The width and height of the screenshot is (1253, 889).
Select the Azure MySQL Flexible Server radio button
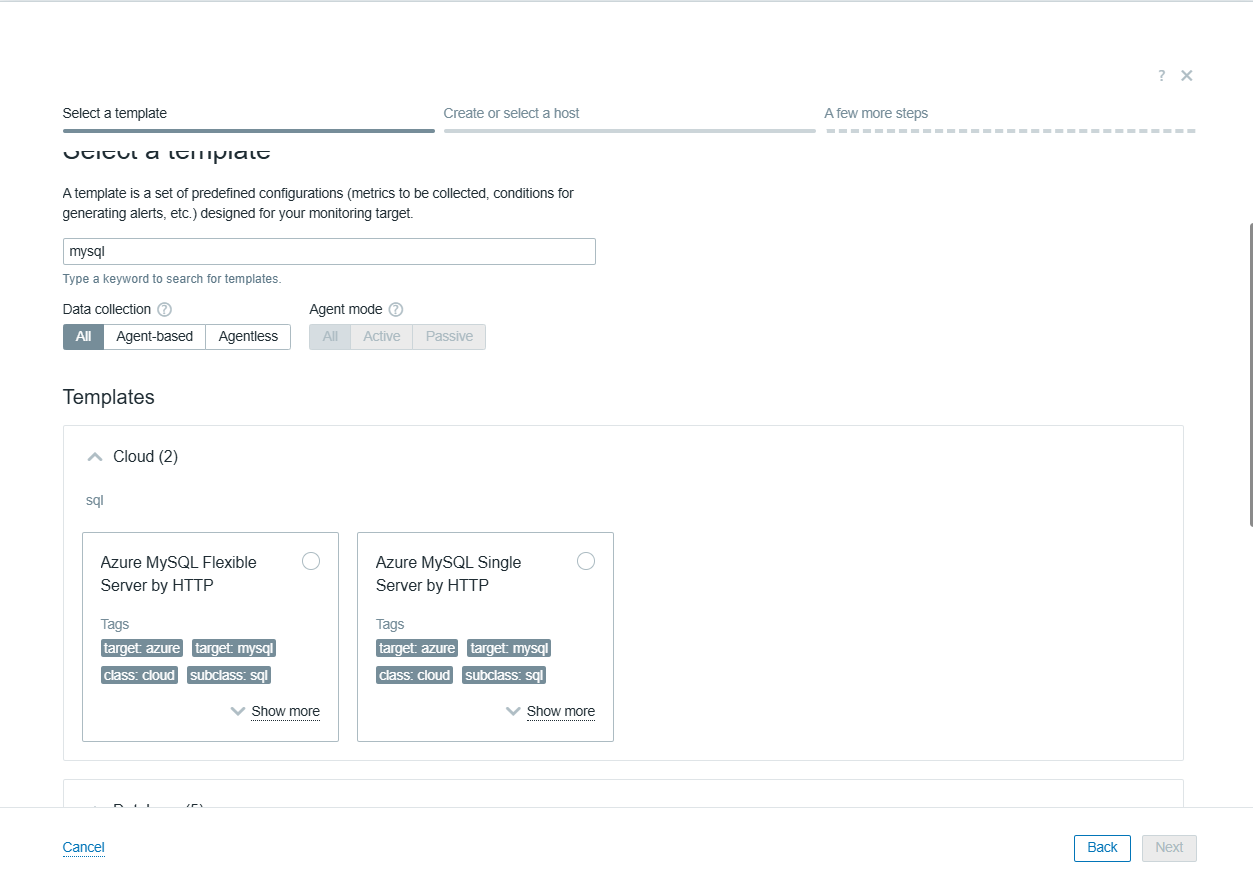(x=311, y=561)
